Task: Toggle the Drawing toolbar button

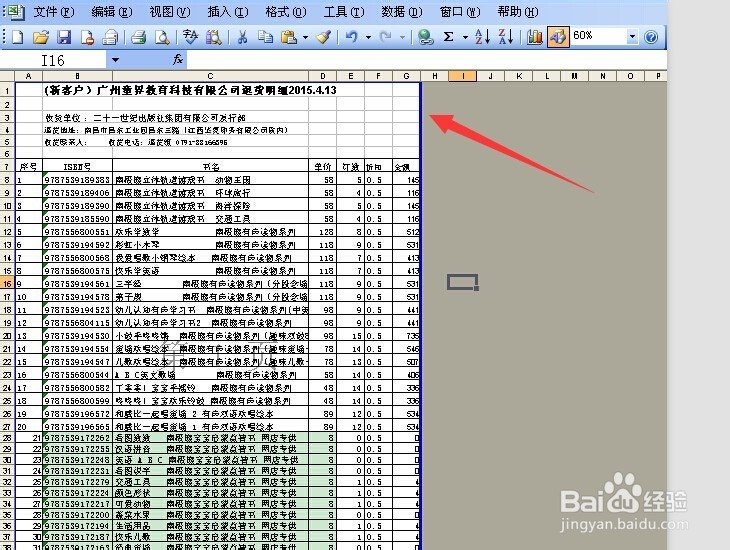Action: (558, 37)
